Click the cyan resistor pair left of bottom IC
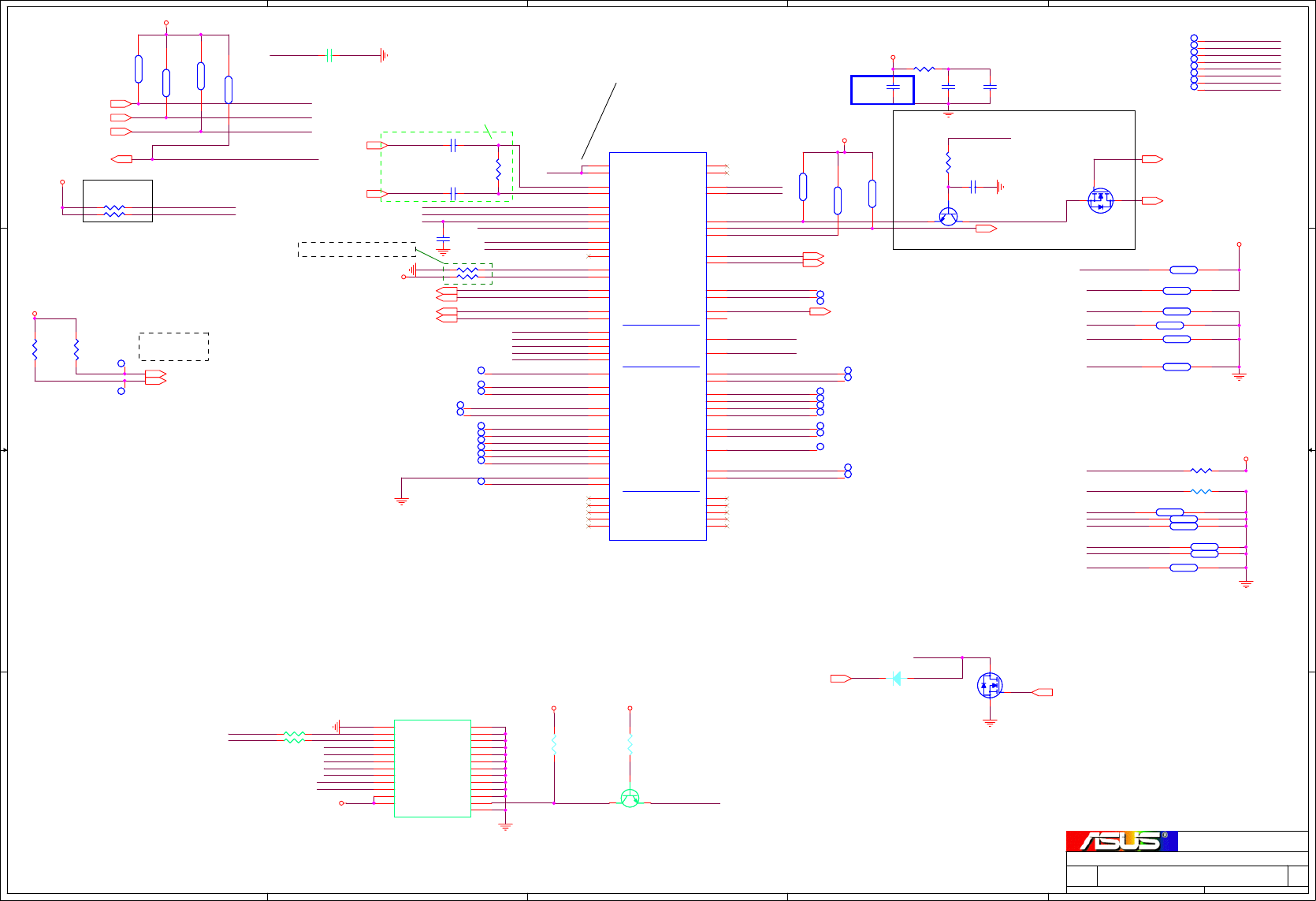 pos(294,737)
